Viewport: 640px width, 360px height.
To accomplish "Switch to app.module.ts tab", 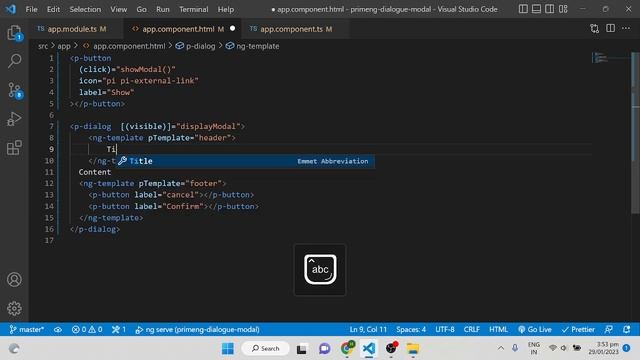I will pyautogui.click(x=76, y=29).
